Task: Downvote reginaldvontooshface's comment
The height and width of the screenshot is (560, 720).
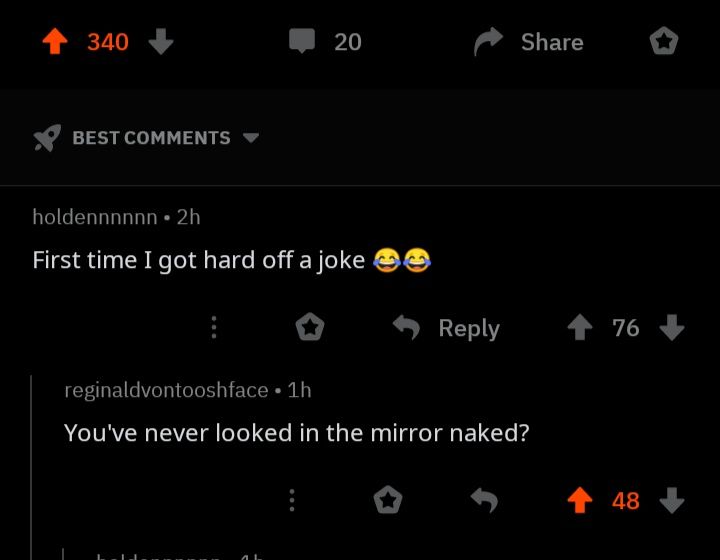Action: click(x=673, y=500)
